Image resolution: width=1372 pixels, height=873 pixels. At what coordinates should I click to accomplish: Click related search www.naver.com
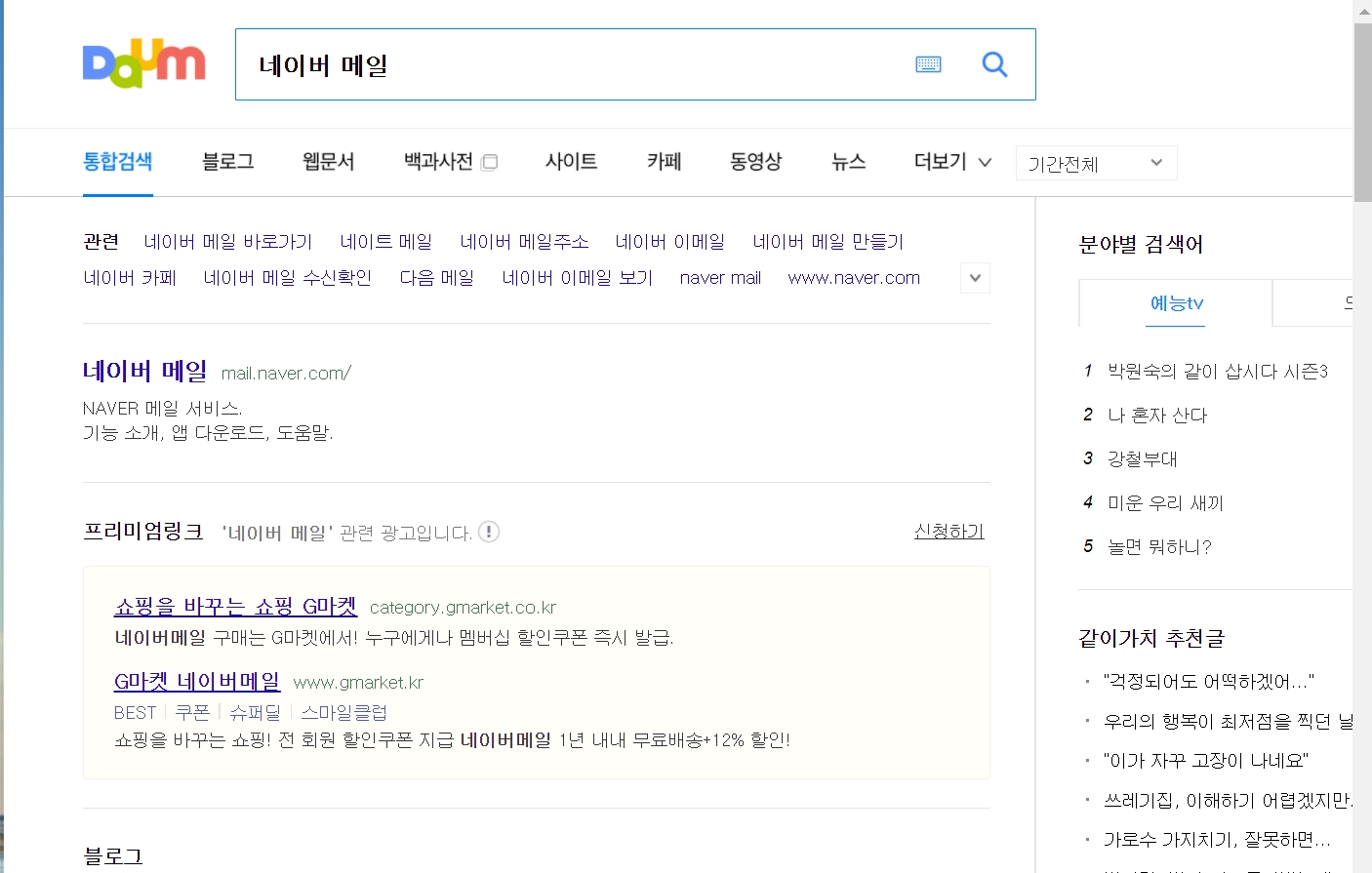(854, 278)
